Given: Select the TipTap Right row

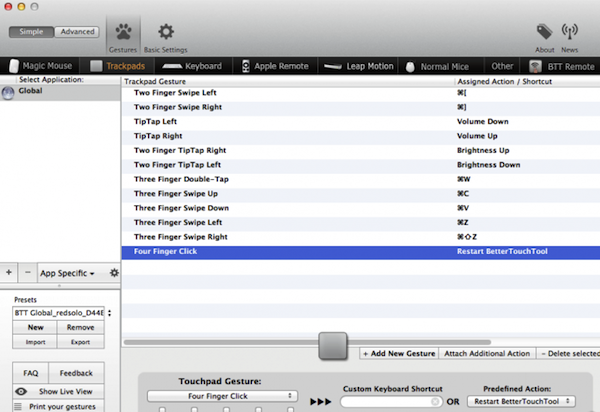Looking at the screenshot, I should pyautogui.click(x=361, y=136).
